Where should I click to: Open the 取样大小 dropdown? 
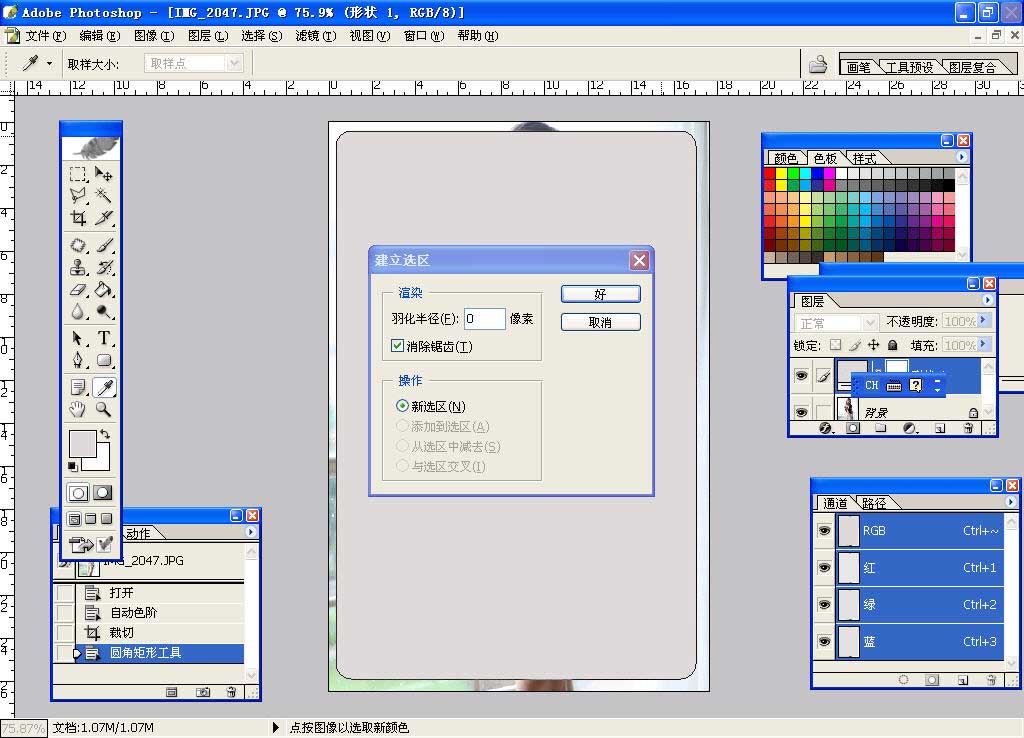[x=234, y=63]
